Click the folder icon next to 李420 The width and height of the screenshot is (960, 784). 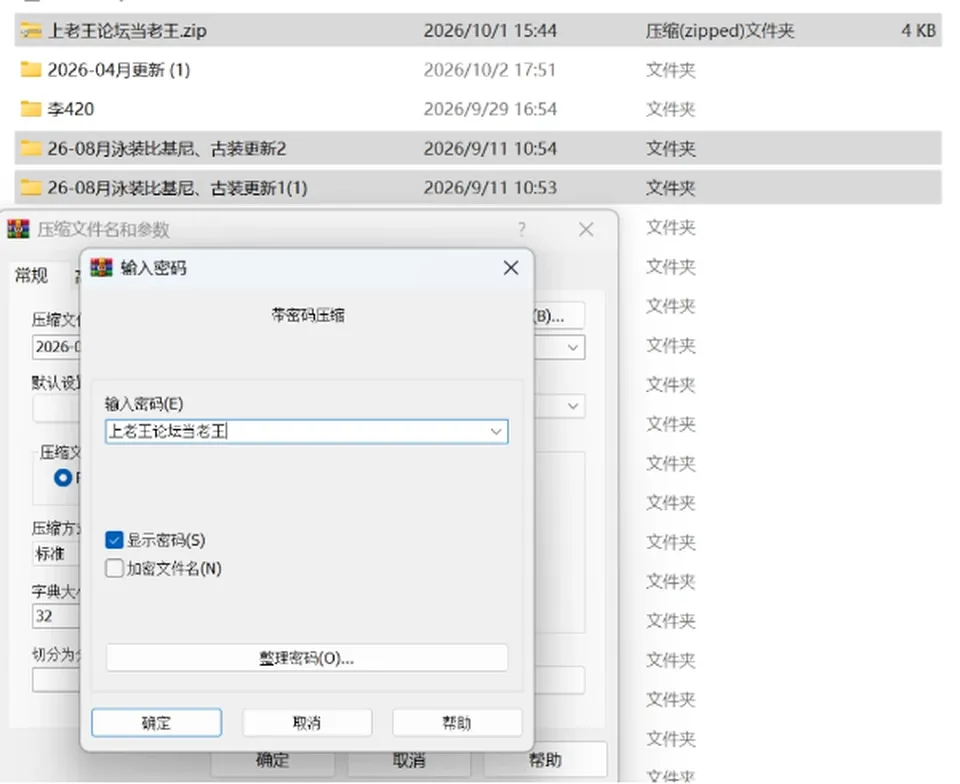pos(31,108)
